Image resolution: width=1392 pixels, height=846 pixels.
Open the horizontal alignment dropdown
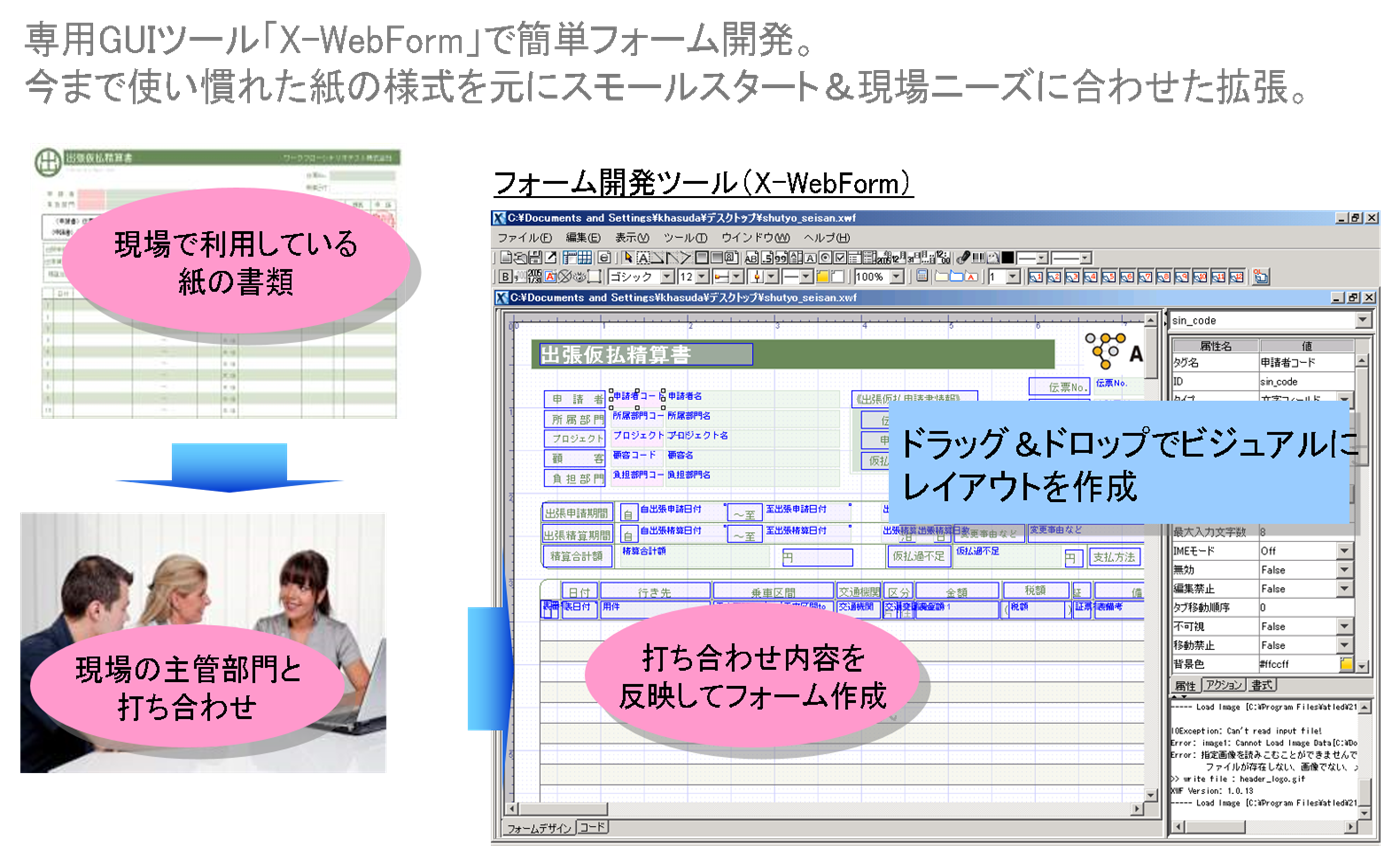coord(737,277)
